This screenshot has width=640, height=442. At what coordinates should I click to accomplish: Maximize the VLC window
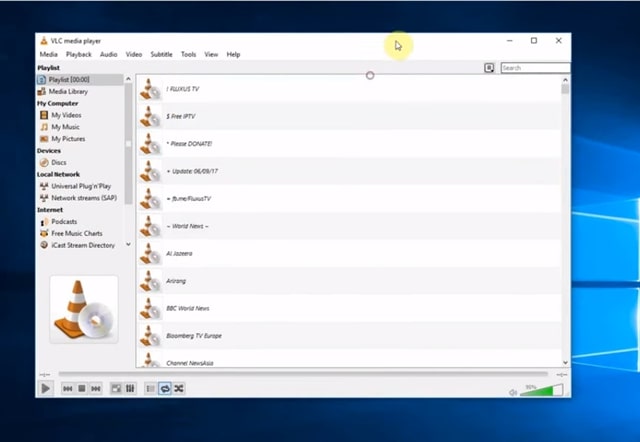point(533,40)
